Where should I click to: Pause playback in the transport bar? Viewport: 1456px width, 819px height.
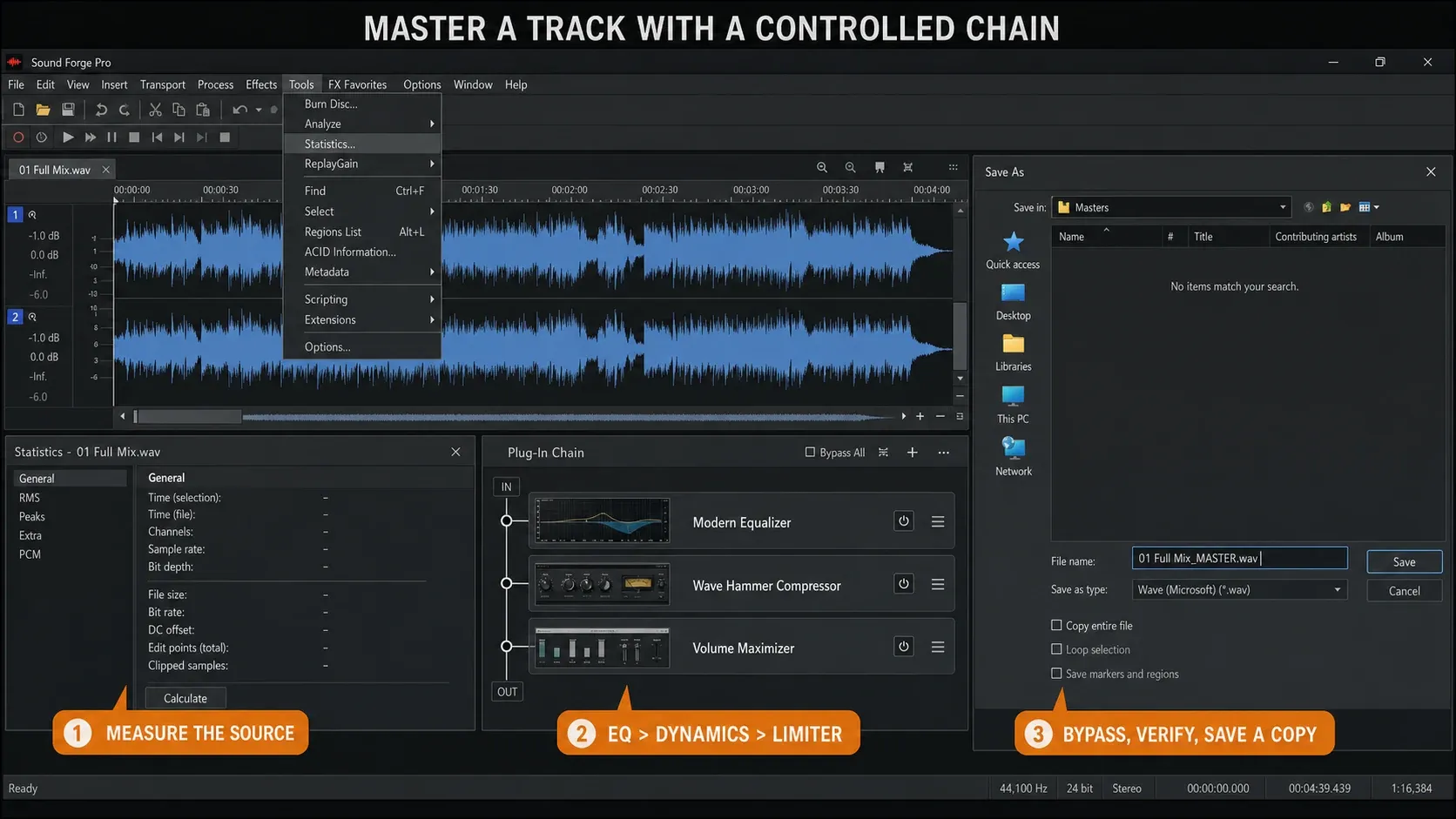point(111,138)
